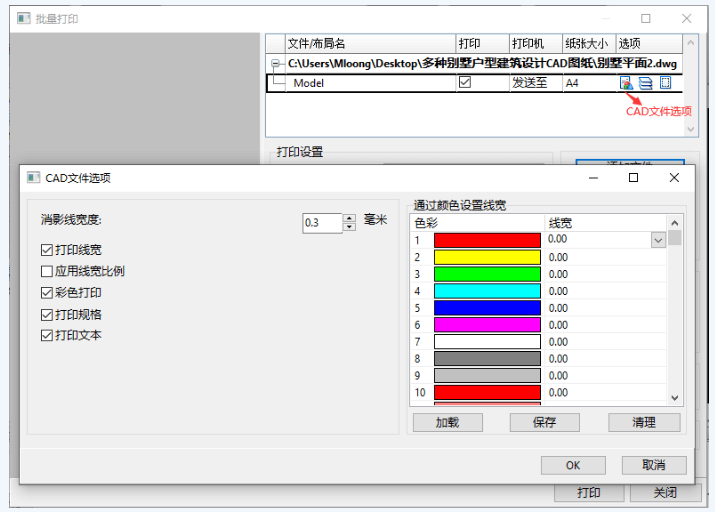Decrease 消影线宽度 value with down arrow
715x512 pixels.
point(349,227)
